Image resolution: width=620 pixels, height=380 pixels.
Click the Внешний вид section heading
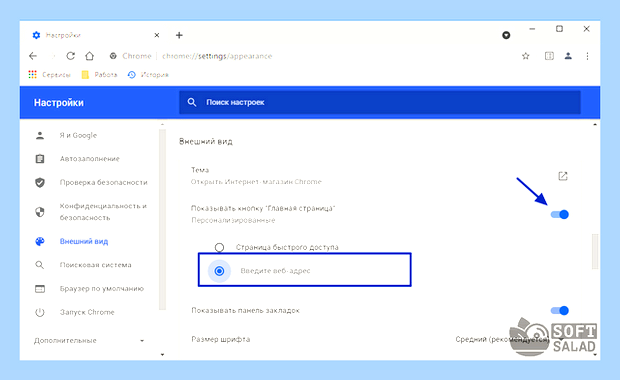click(x=206, y=142)
